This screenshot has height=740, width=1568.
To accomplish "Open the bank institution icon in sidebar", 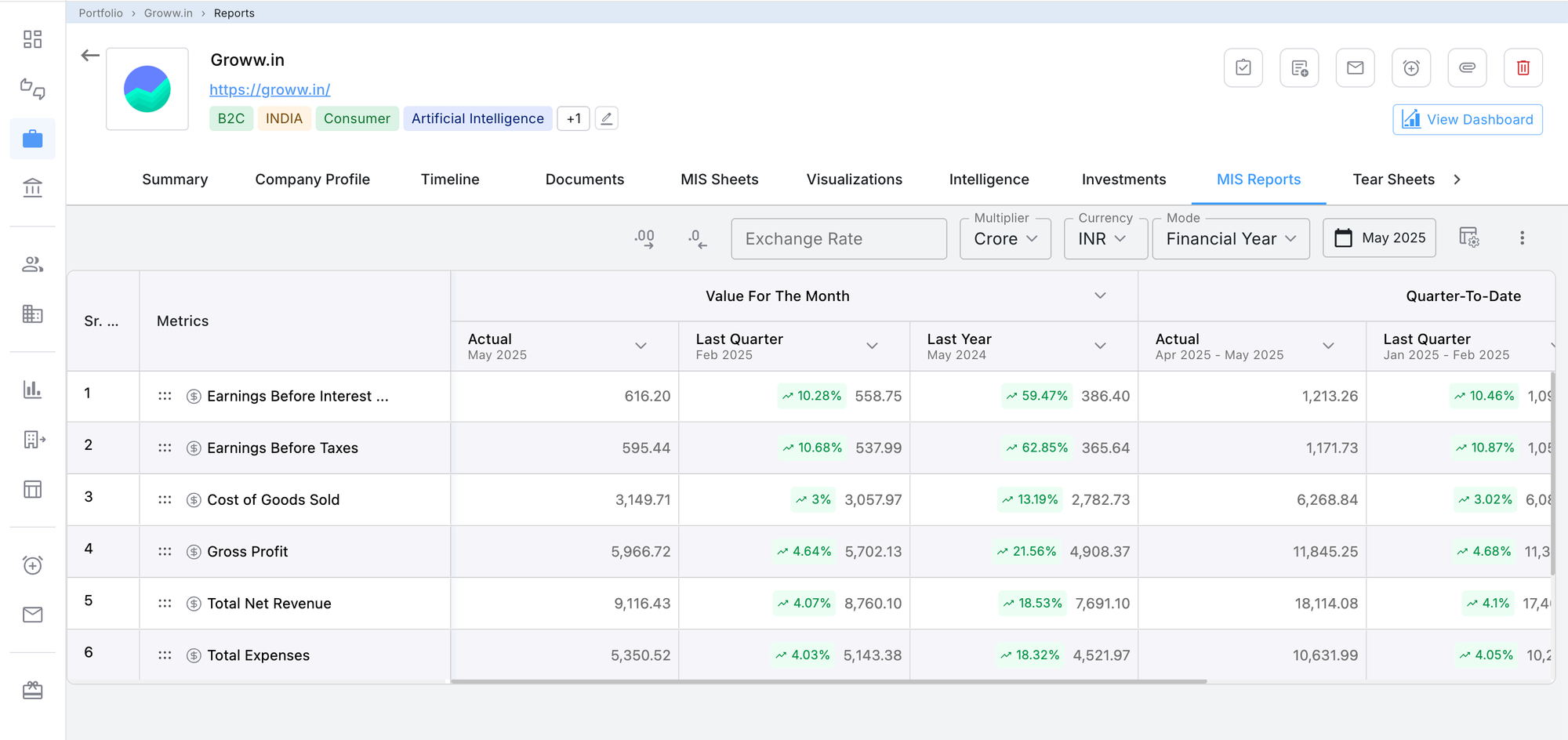I will [32, 188].
